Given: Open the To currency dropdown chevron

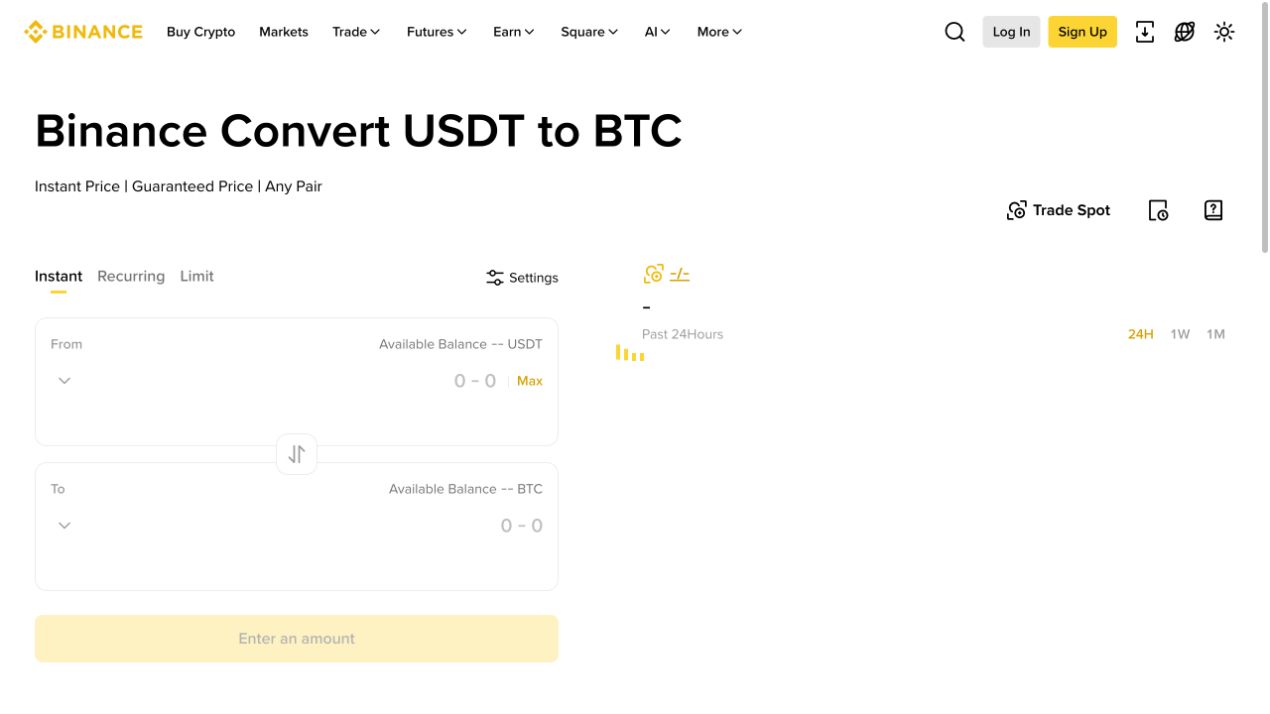Looking at the screenshot, I should point(64,526).
